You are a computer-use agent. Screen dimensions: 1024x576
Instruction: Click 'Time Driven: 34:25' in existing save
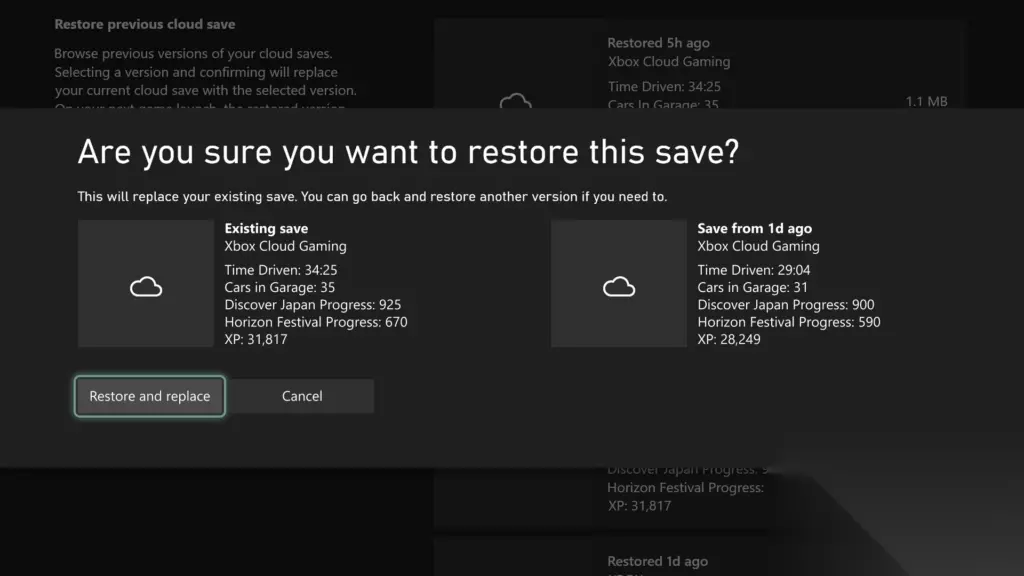pyautogui.click(x=281, y=270)
